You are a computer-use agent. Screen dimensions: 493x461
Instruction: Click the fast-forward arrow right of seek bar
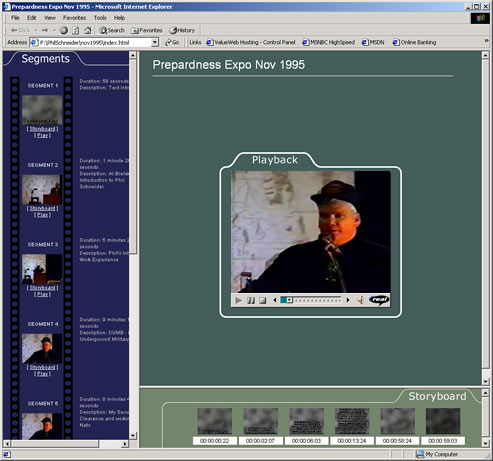coord(348,300)
